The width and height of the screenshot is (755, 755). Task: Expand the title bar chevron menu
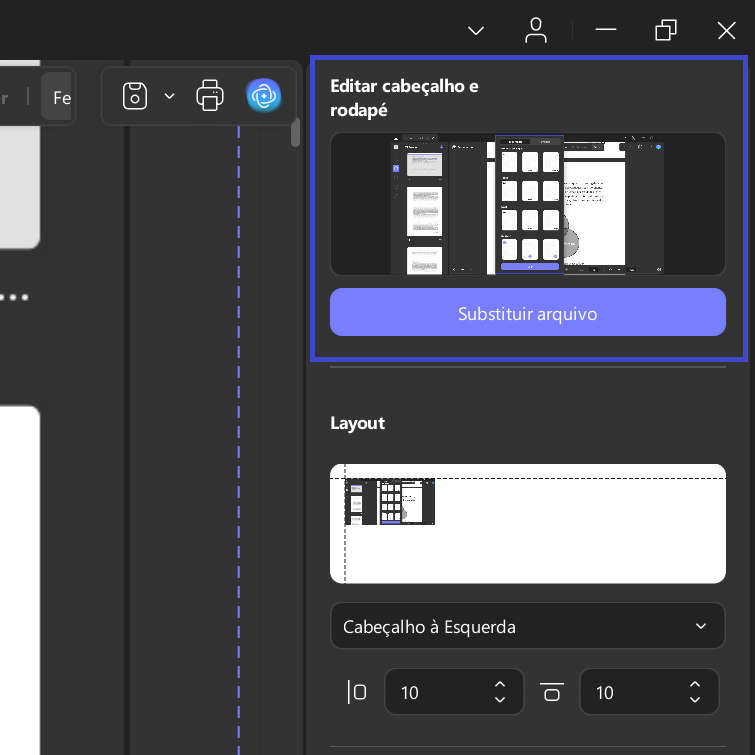pos(476,31)
